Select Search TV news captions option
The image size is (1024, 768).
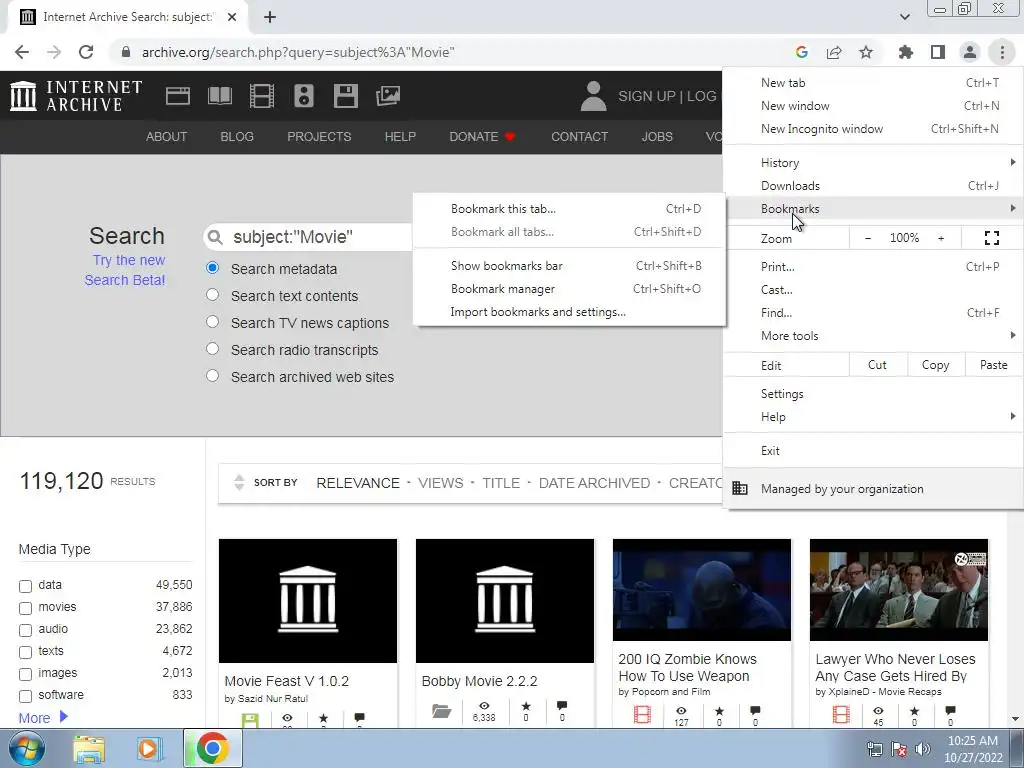(x=212, y=321)
